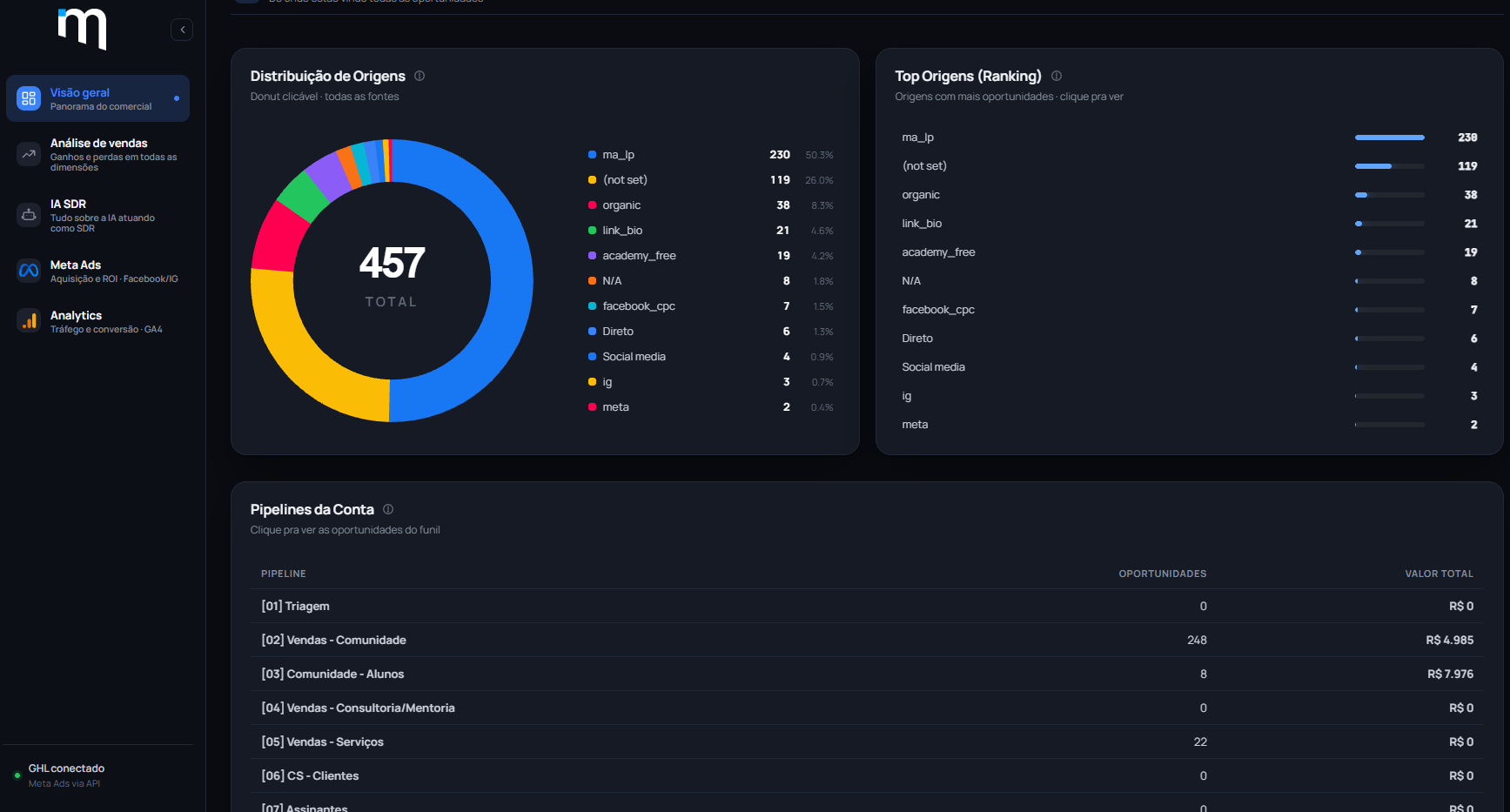
Task: Collapse the sidebar with chevron button
Action: coord(182,30)
